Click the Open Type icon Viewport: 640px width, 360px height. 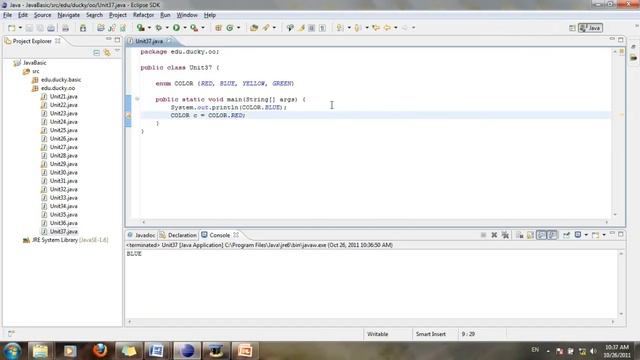pyautogui.click(x=254, y=28)
